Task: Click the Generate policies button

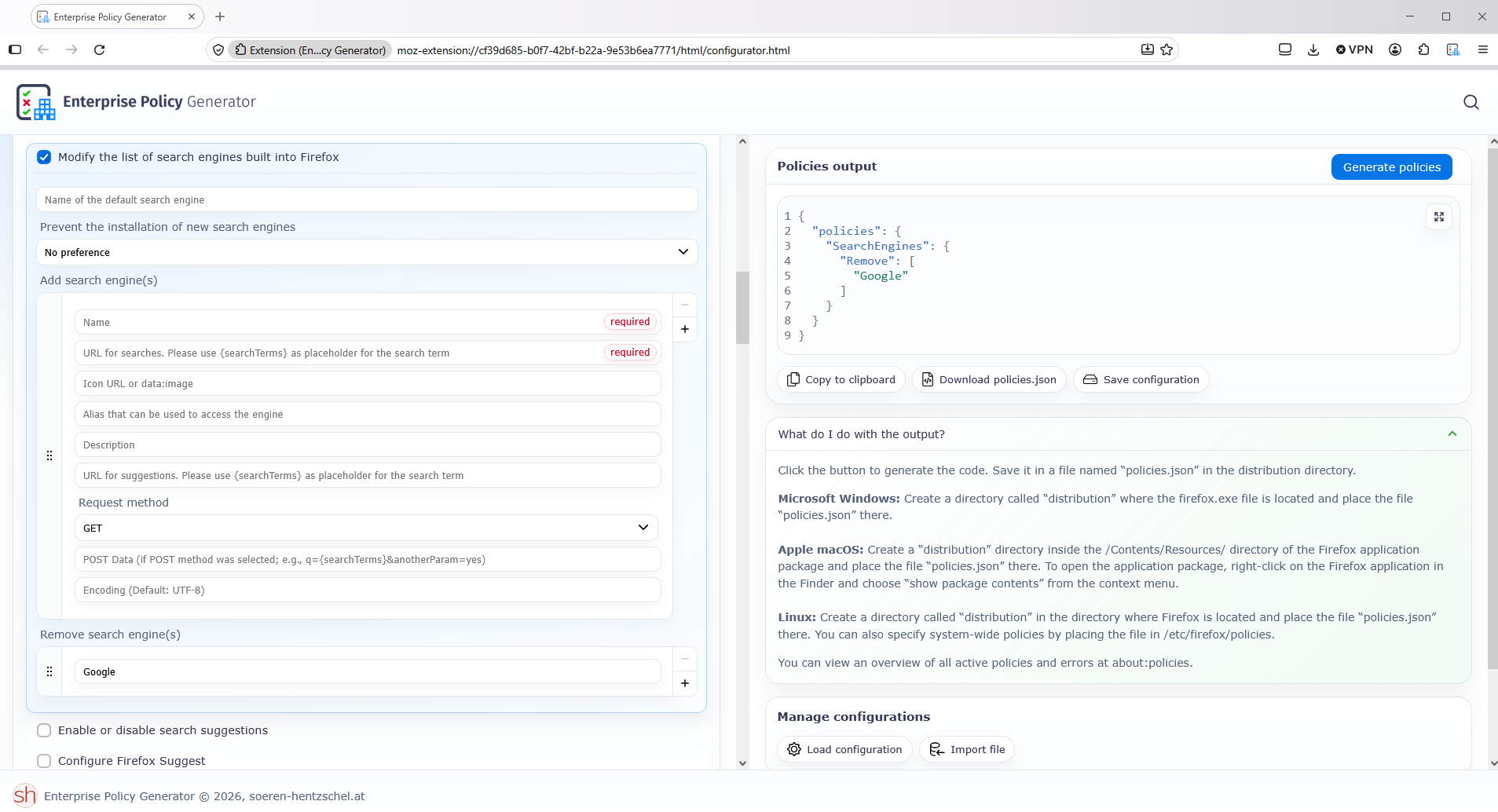Action: [x=1391, y=167]
